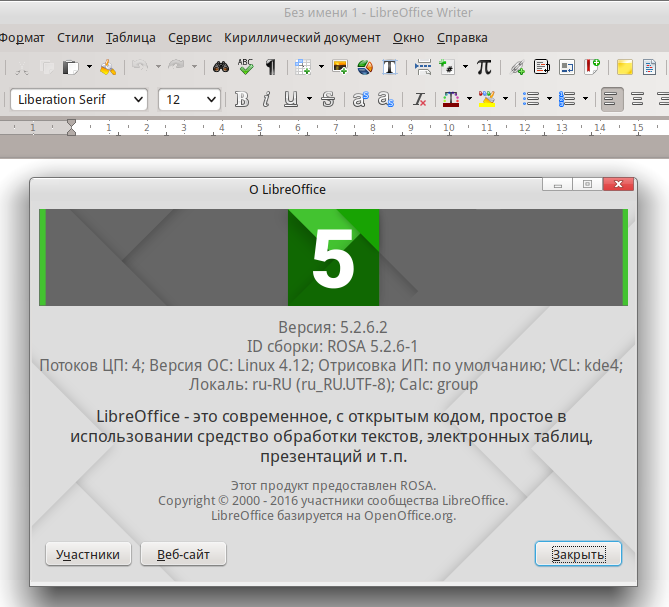669x607 pixels.
Task: Click the Insert Footnote icon
Action: [542, 67]
